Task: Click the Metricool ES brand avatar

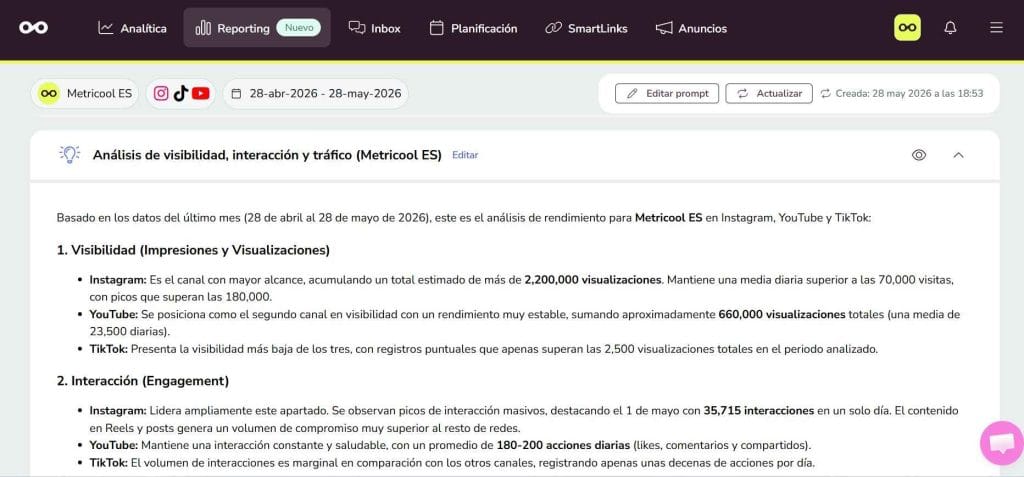Action: coord(48,93)
